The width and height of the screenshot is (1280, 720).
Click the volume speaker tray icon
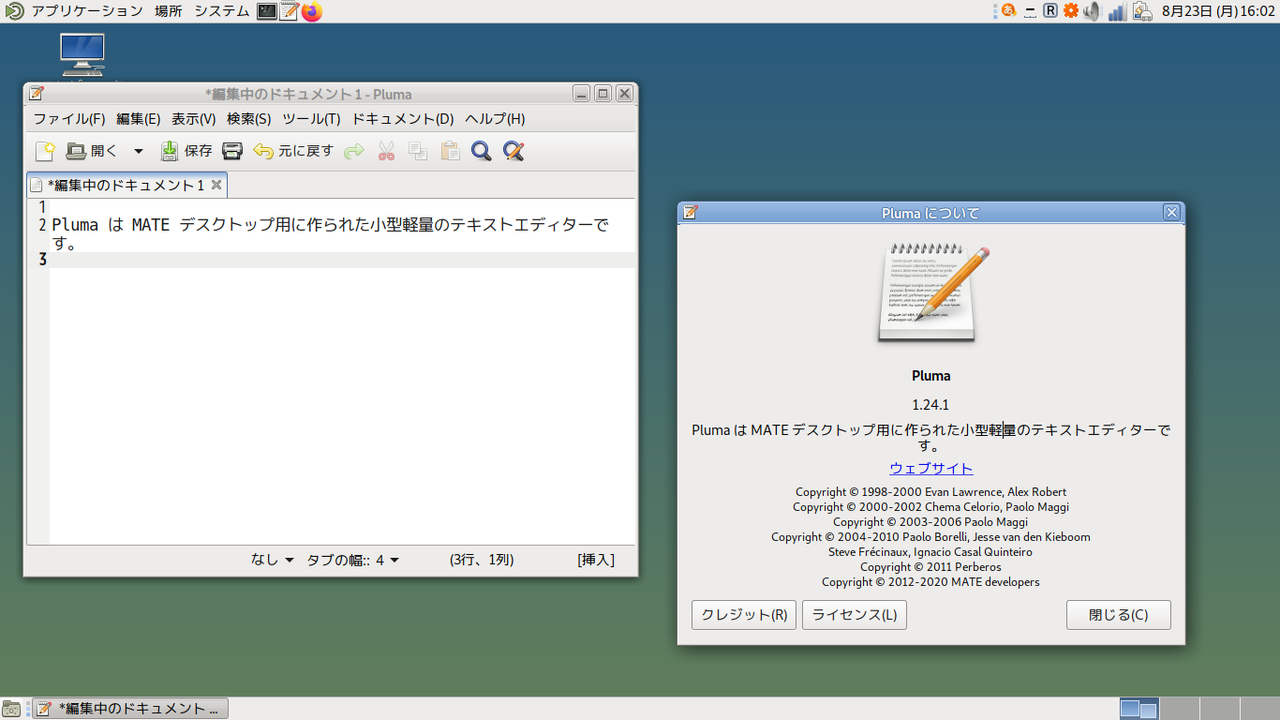[1093, 11]
